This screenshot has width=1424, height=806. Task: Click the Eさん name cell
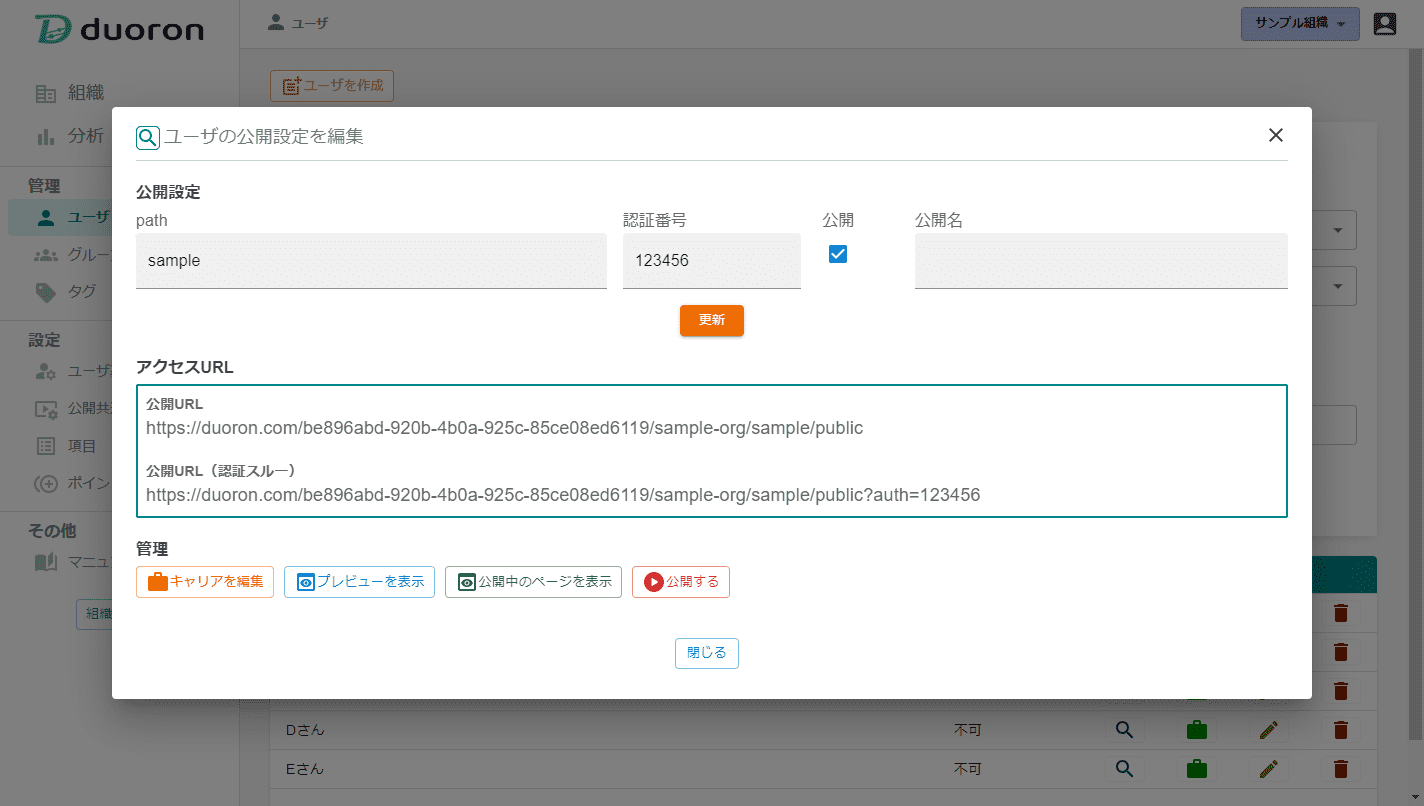coord(305,769)
